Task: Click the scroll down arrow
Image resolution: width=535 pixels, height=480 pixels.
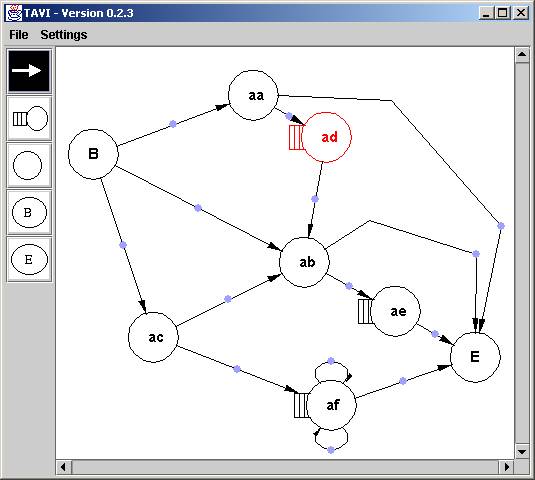Action: 522,452
